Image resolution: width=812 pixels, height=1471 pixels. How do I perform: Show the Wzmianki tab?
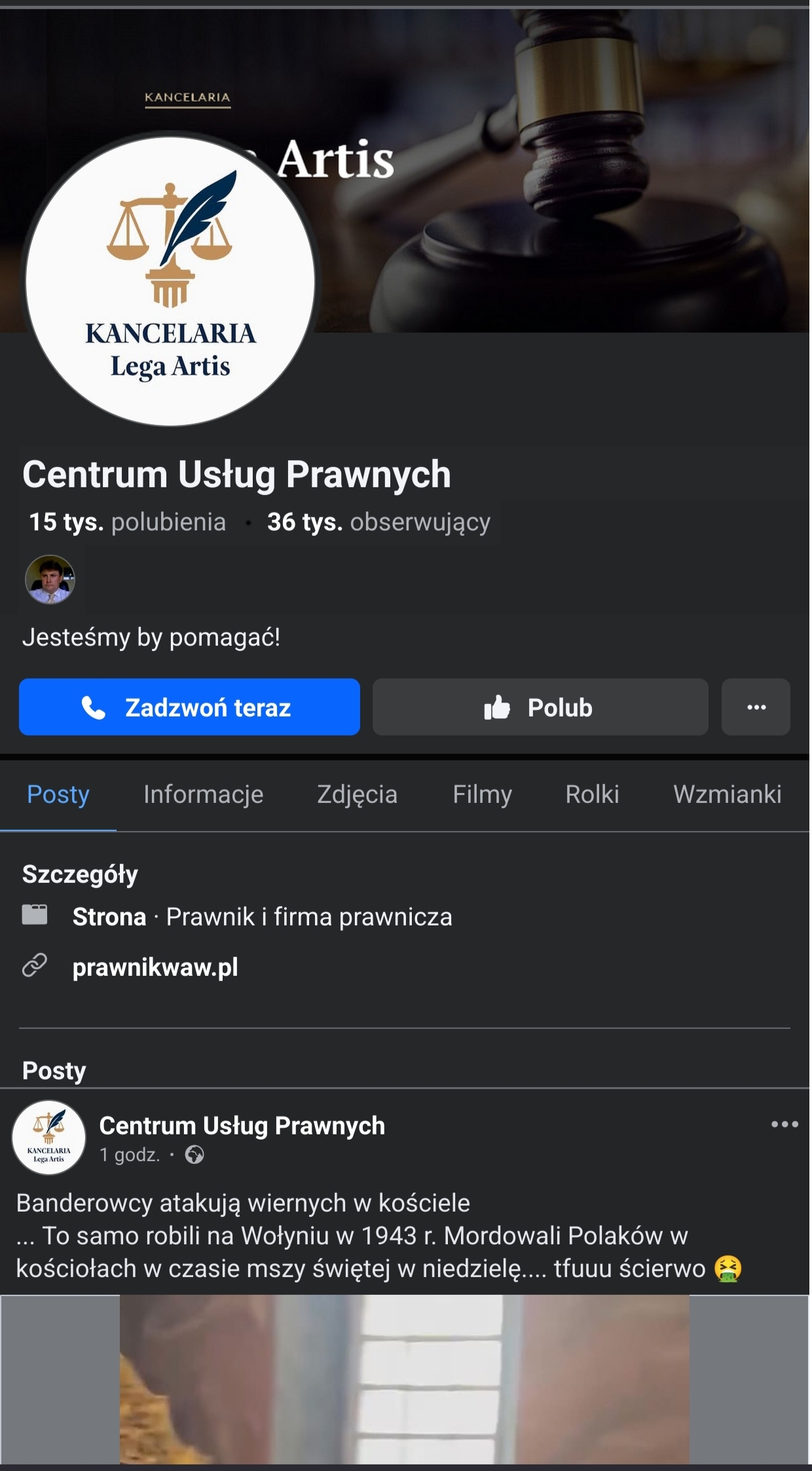click(727, 794)
